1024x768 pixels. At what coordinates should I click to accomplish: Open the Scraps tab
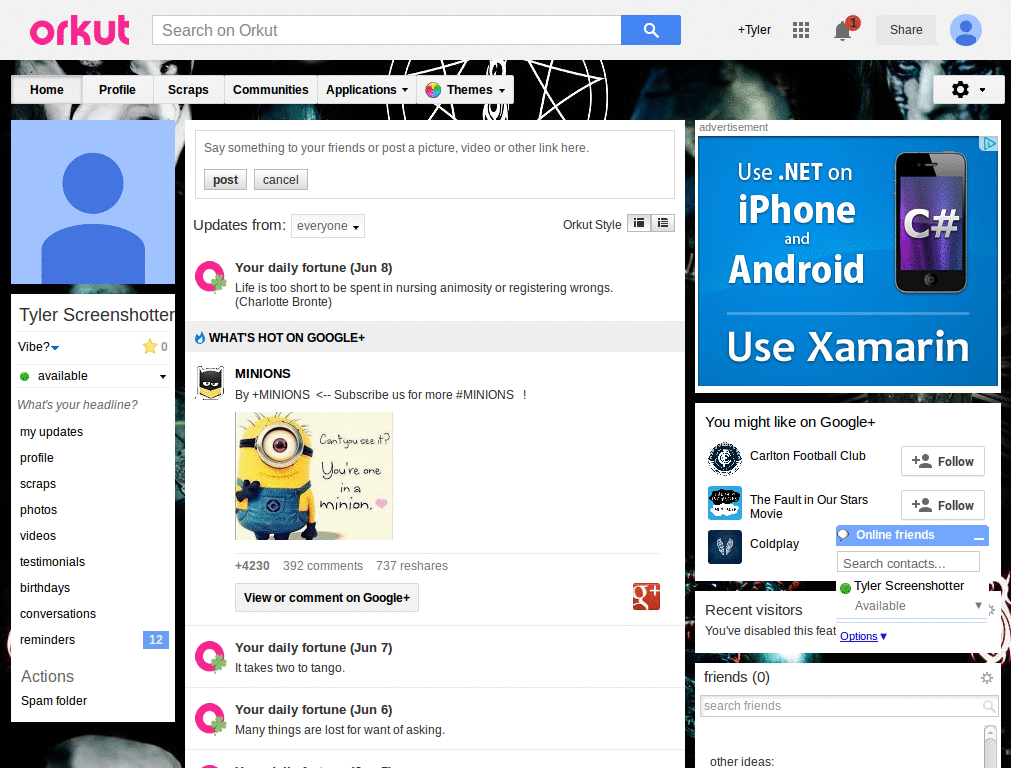(x=188, y=89)
